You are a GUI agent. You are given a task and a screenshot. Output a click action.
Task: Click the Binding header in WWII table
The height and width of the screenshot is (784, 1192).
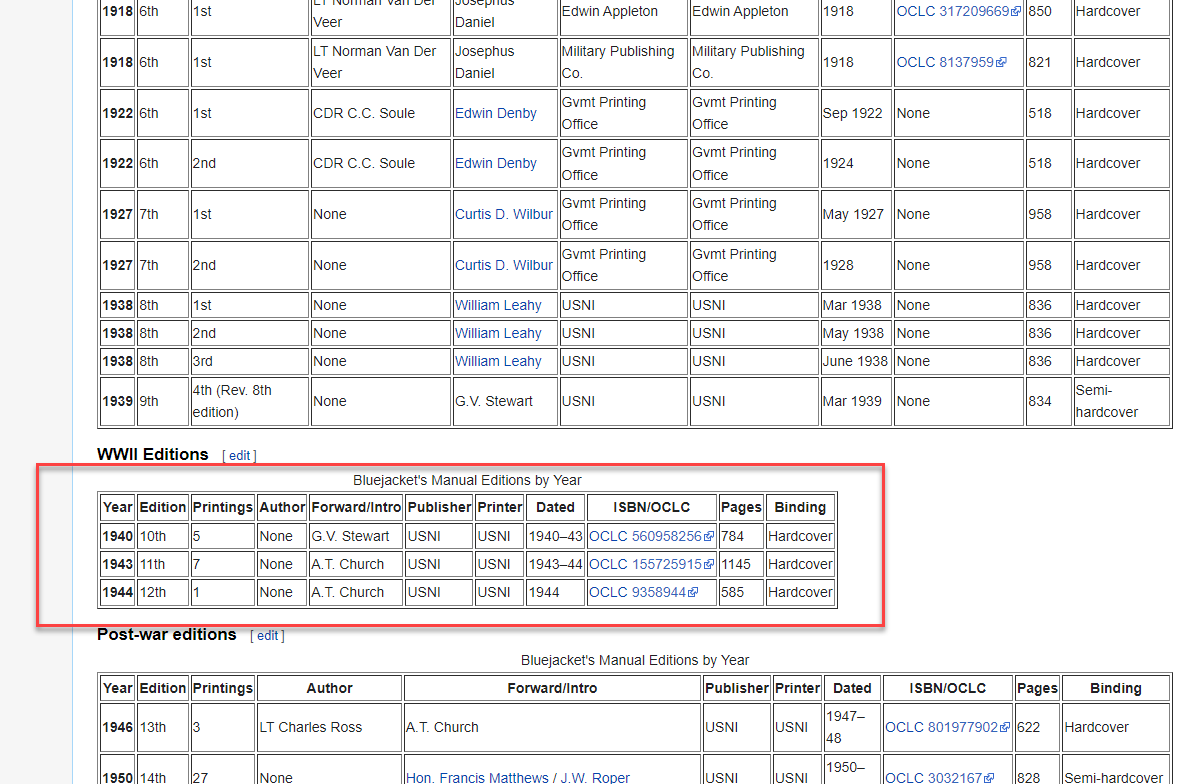coord(800,507)
